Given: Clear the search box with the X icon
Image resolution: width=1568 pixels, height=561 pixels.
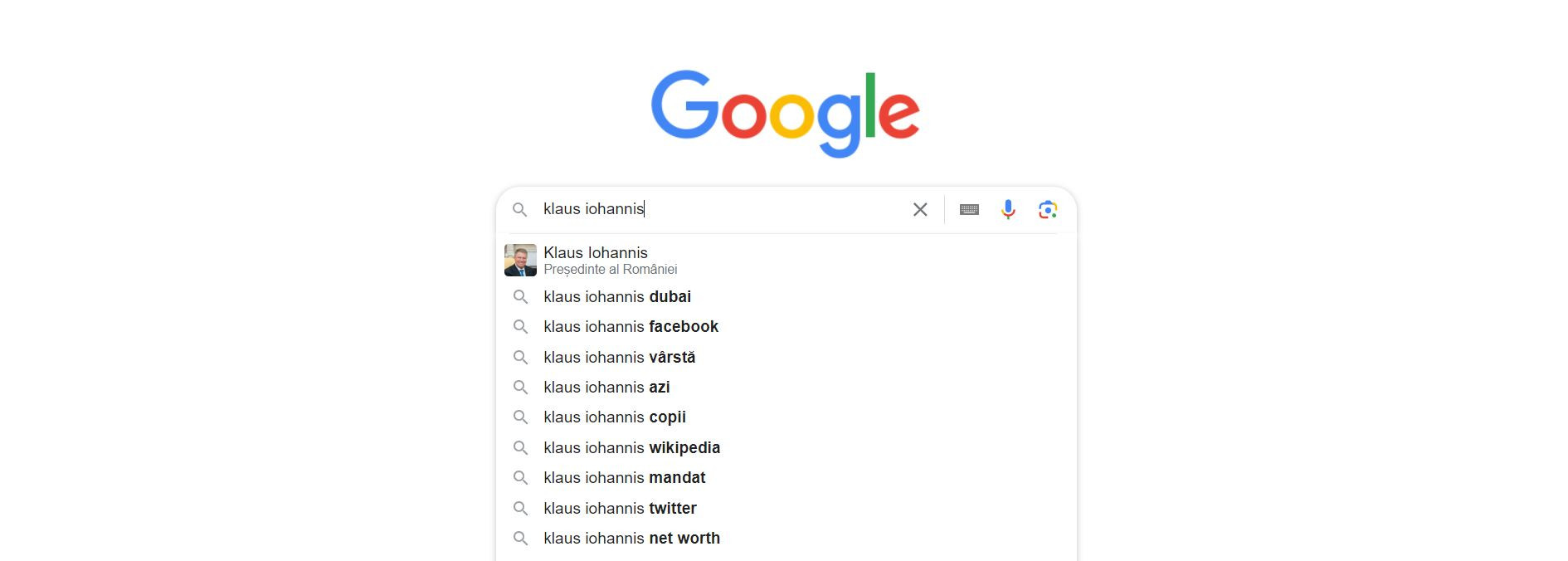Looking at the screenshot, I should pos(920,210).
